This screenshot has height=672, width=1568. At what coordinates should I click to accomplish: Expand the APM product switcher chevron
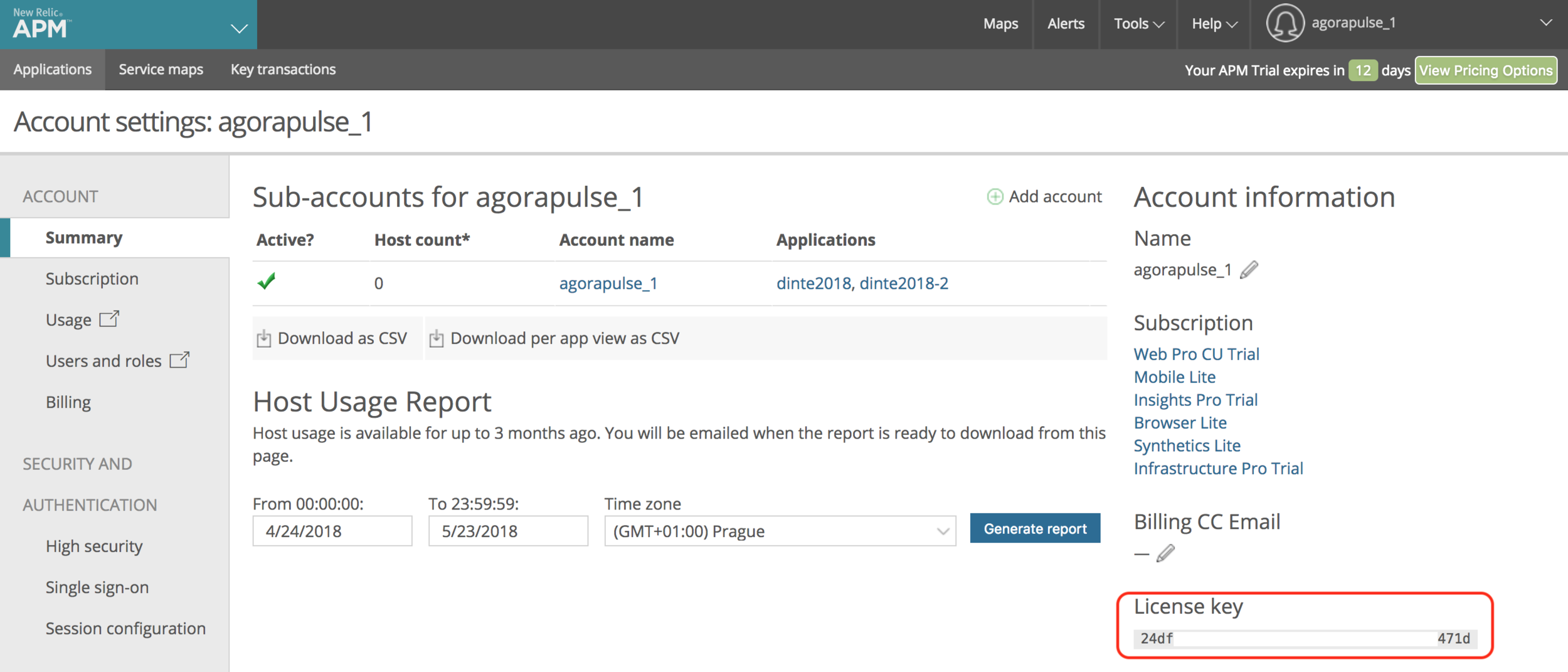239,28
